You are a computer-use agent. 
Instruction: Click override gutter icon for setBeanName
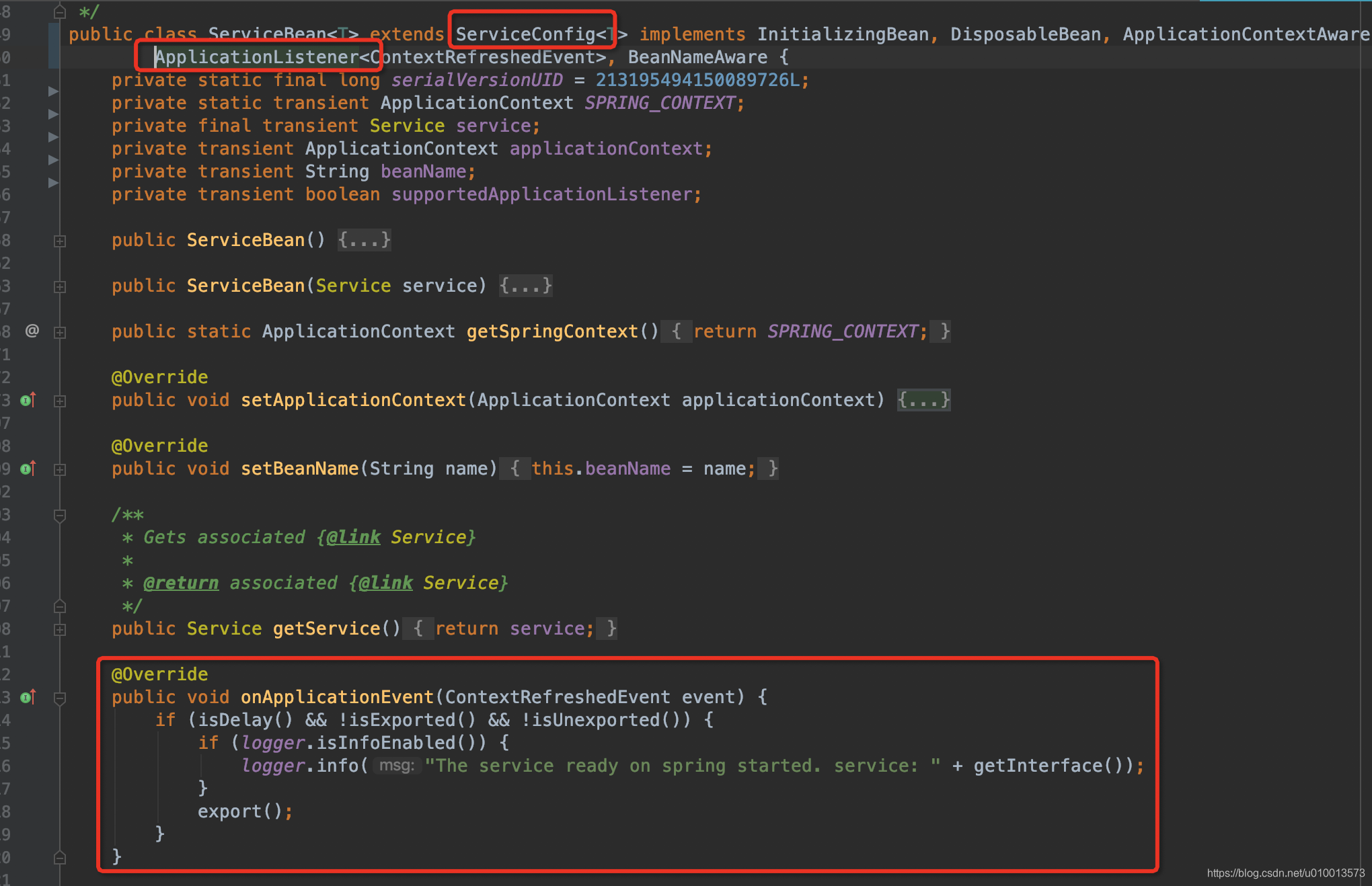point(28,469)
